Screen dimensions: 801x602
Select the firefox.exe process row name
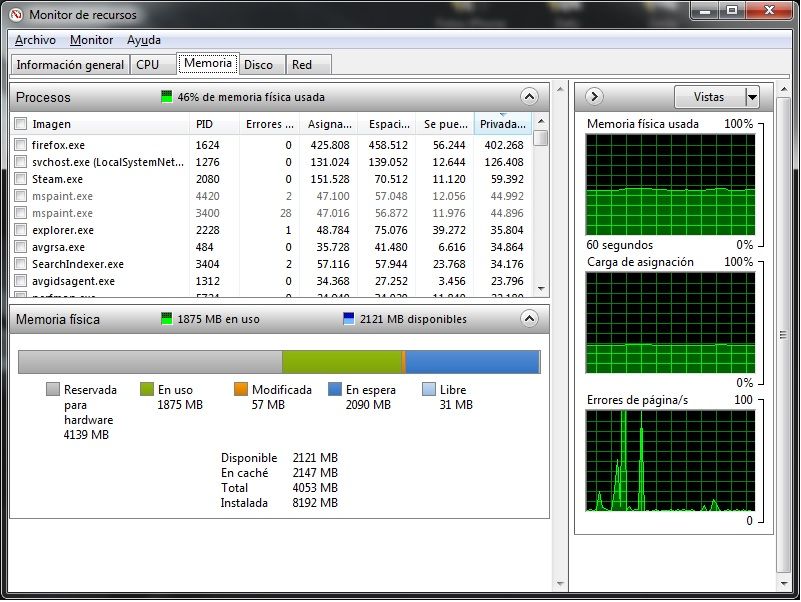click(x=58, y=145)
